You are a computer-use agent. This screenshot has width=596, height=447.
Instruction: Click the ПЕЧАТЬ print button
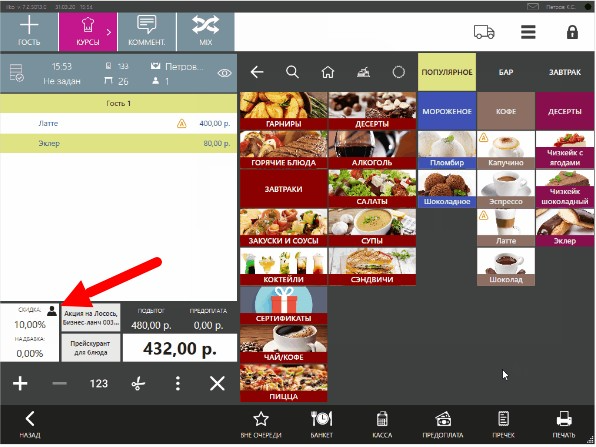click(x=564, y=424)
